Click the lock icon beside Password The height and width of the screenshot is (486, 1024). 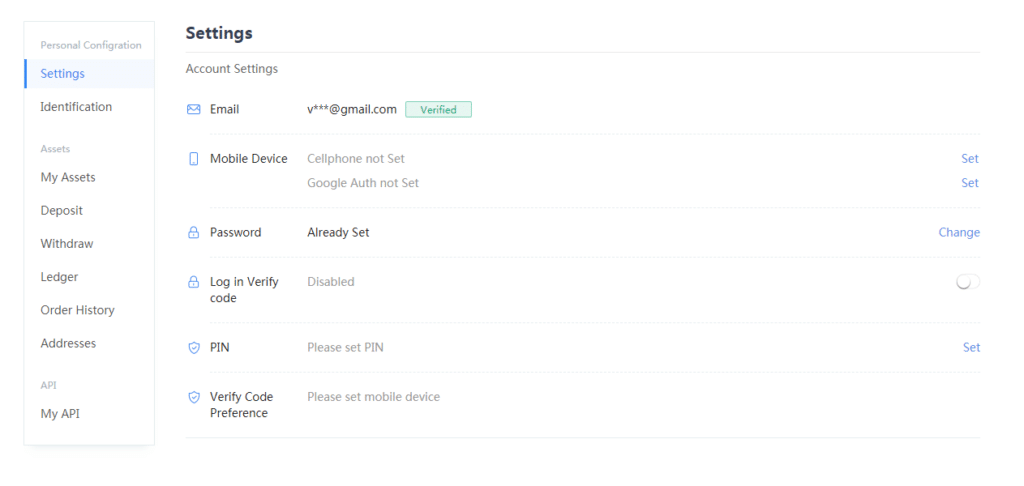point(194,233)
